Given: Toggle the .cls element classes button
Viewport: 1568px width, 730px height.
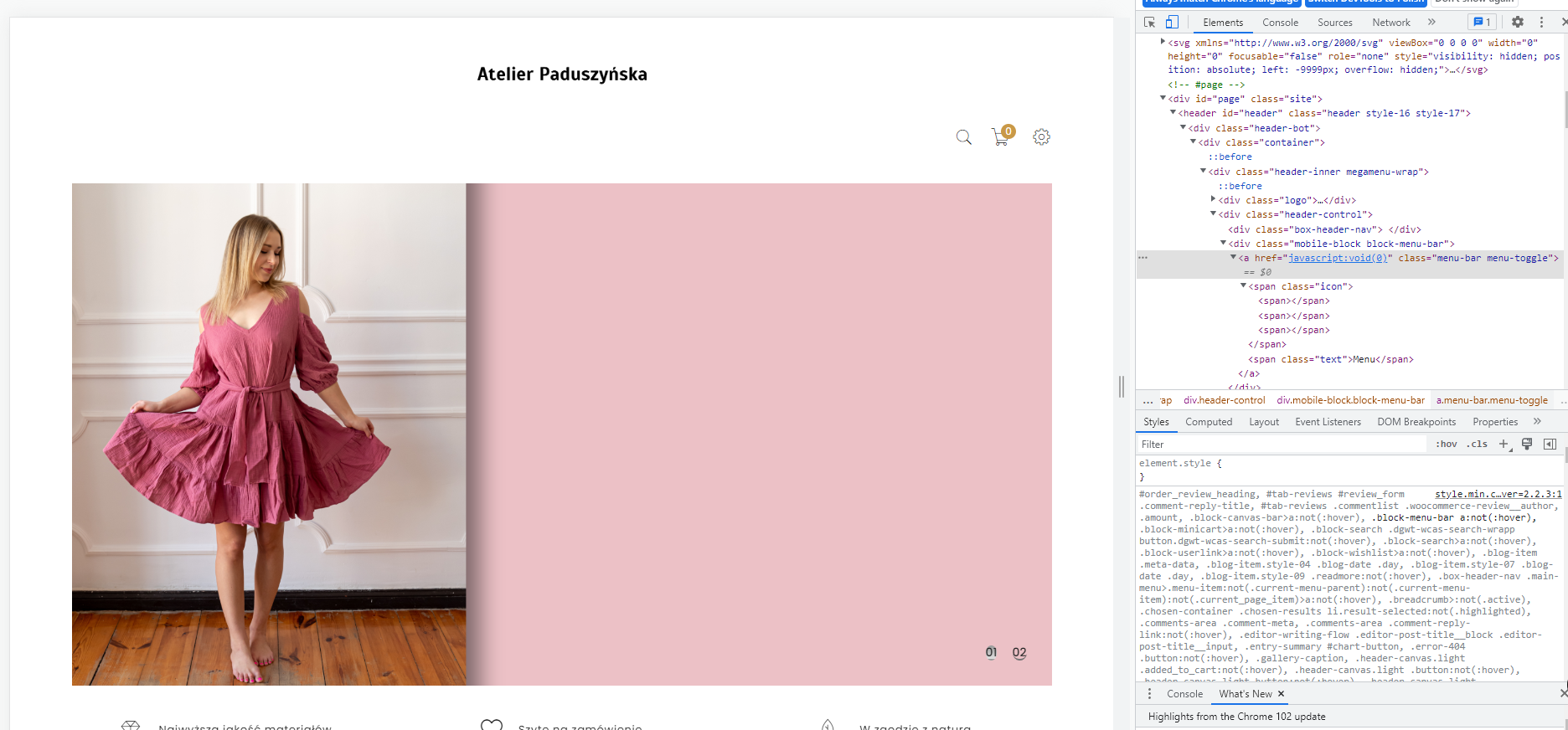Looking at the screenshot, I should pos(1477,445).
